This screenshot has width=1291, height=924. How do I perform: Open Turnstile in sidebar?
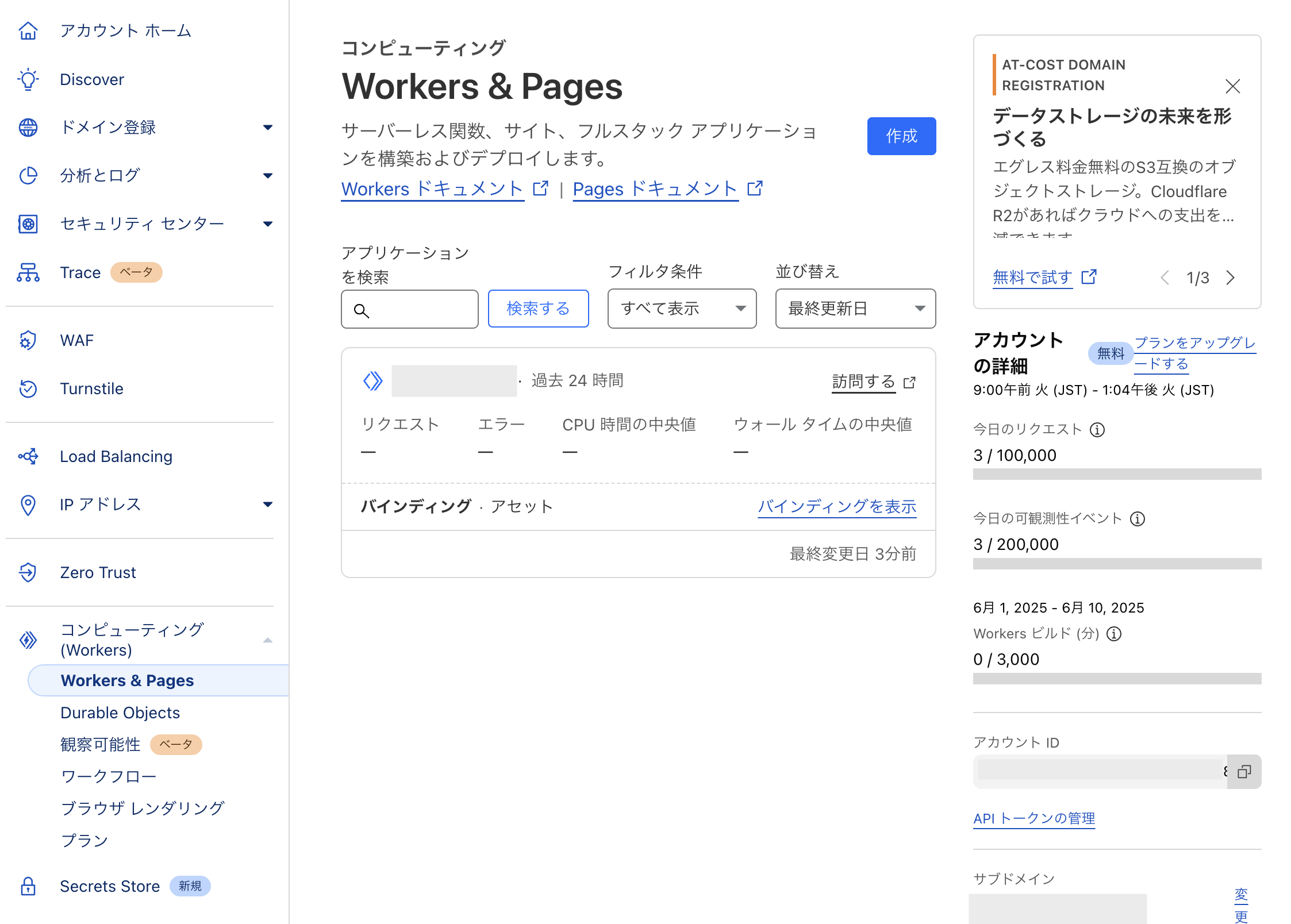pos(92,388)
